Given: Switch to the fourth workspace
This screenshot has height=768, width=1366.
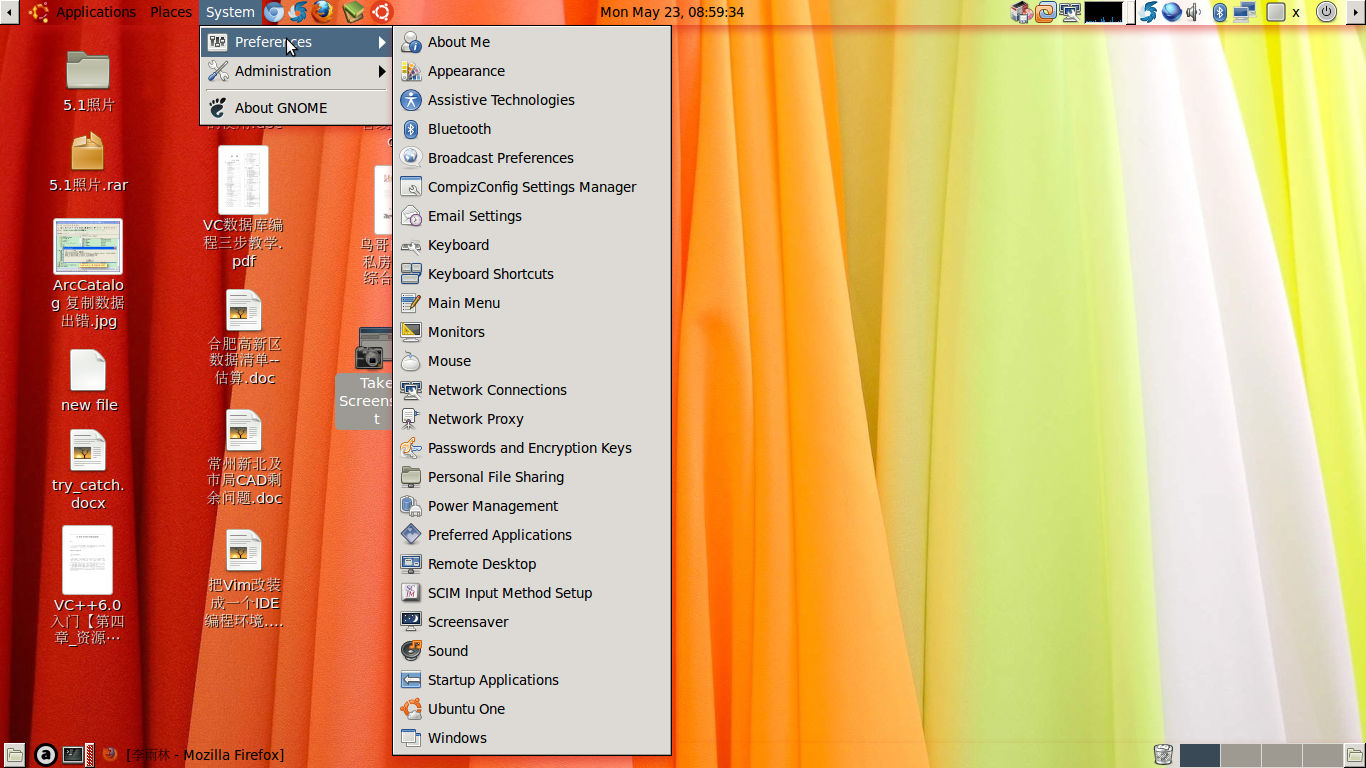Looking at the screenshot, I should pyautogui.click(x=1322, y=755).
